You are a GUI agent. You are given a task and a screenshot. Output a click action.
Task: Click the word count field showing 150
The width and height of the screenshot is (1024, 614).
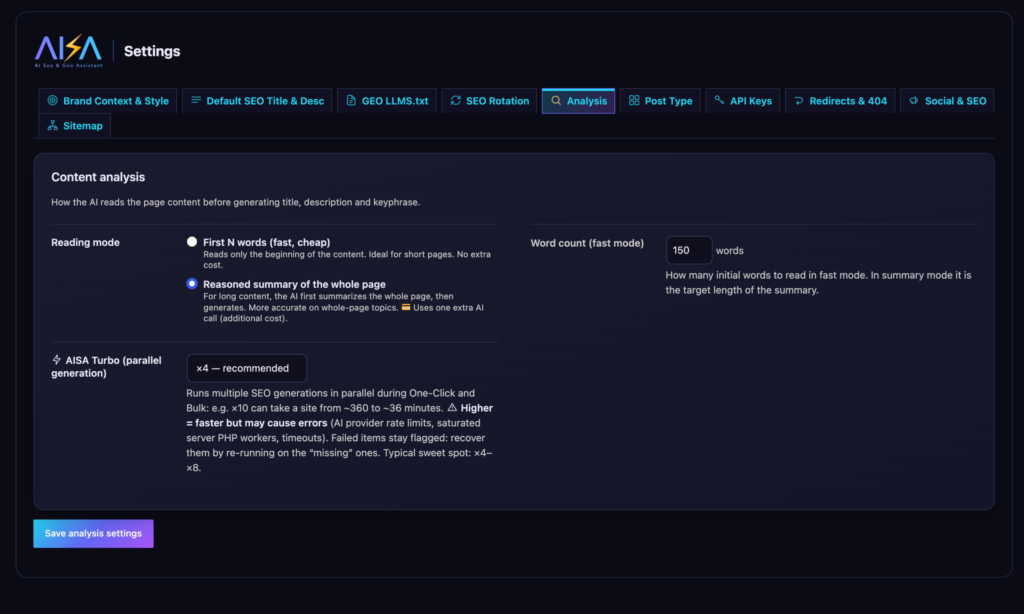point(688,250)
